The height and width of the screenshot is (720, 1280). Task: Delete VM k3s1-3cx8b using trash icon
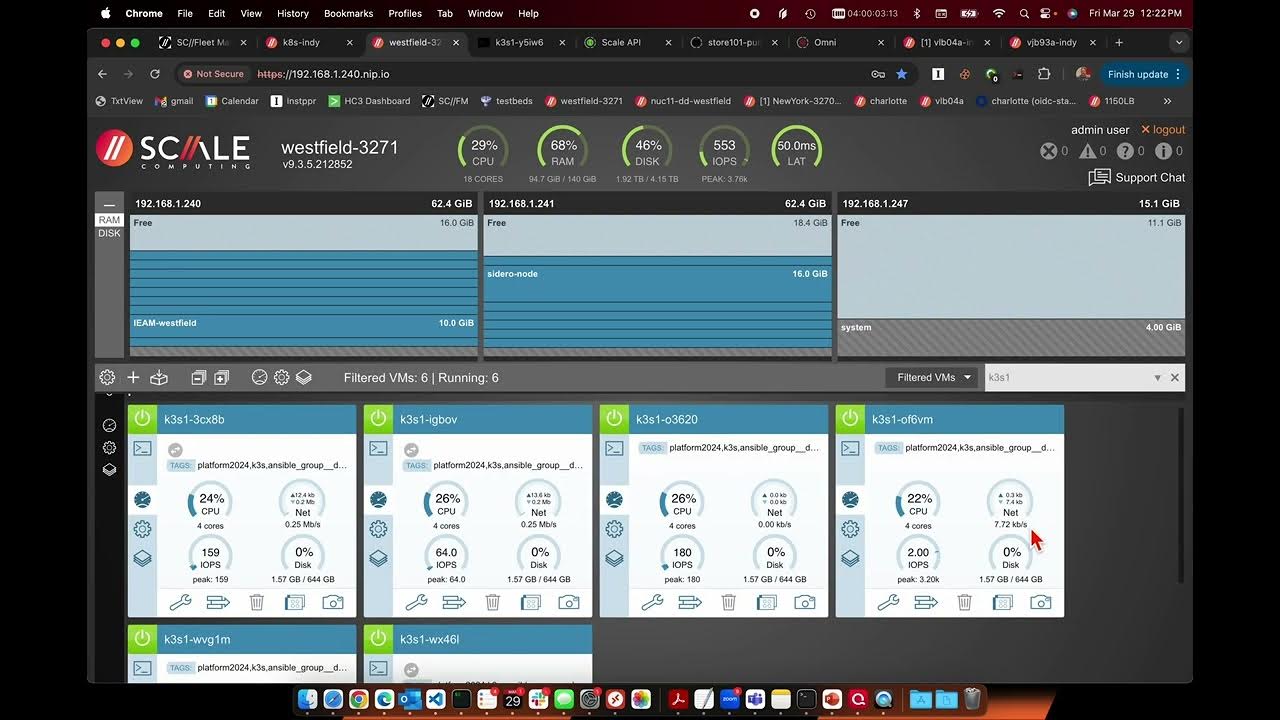click(257, 602)
